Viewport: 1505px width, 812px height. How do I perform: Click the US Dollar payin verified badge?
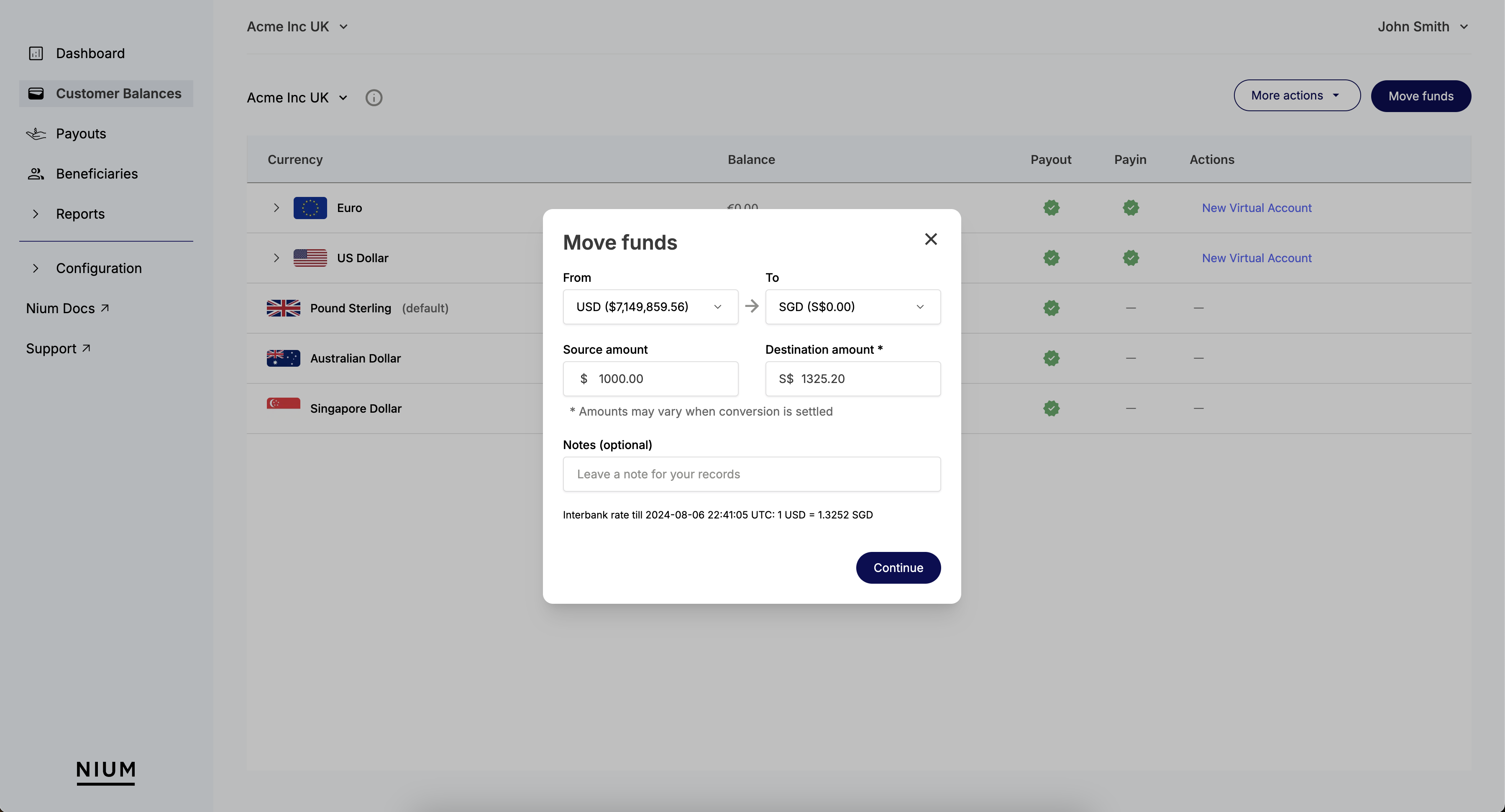coord(1131,258)
